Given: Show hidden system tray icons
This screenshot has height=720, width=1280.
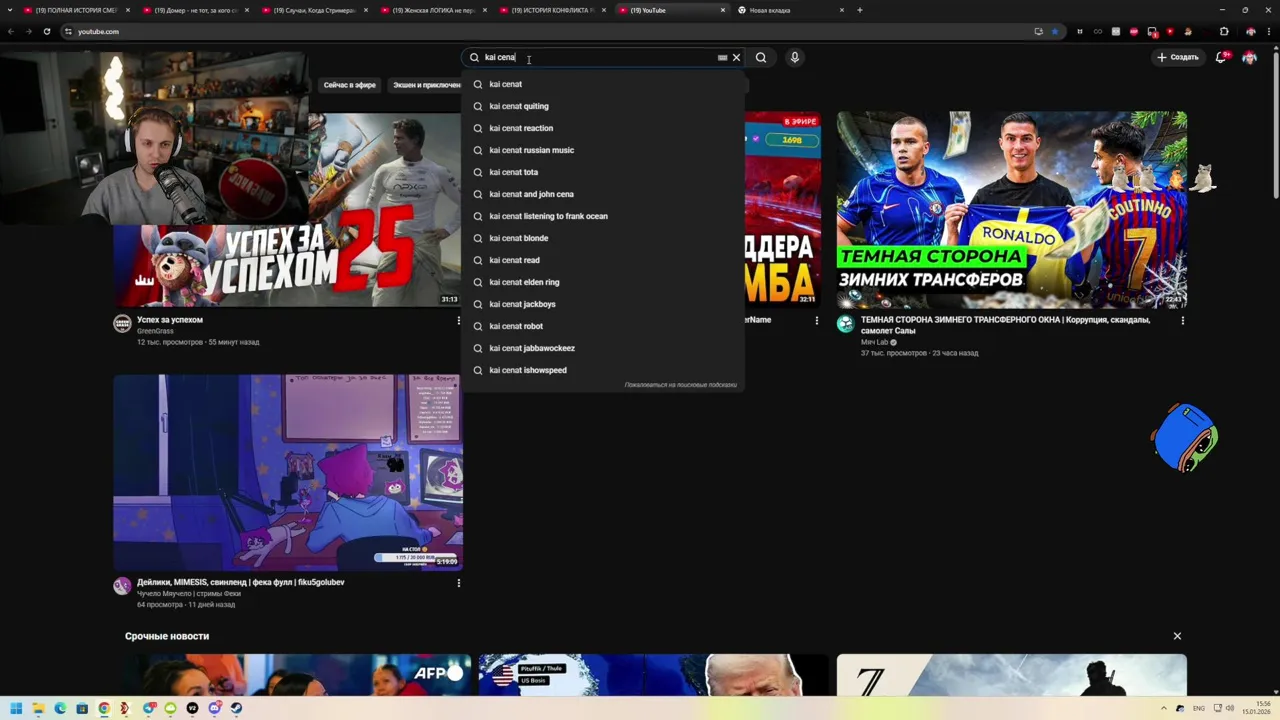Looking at the screenshot, I should 1165,708.
